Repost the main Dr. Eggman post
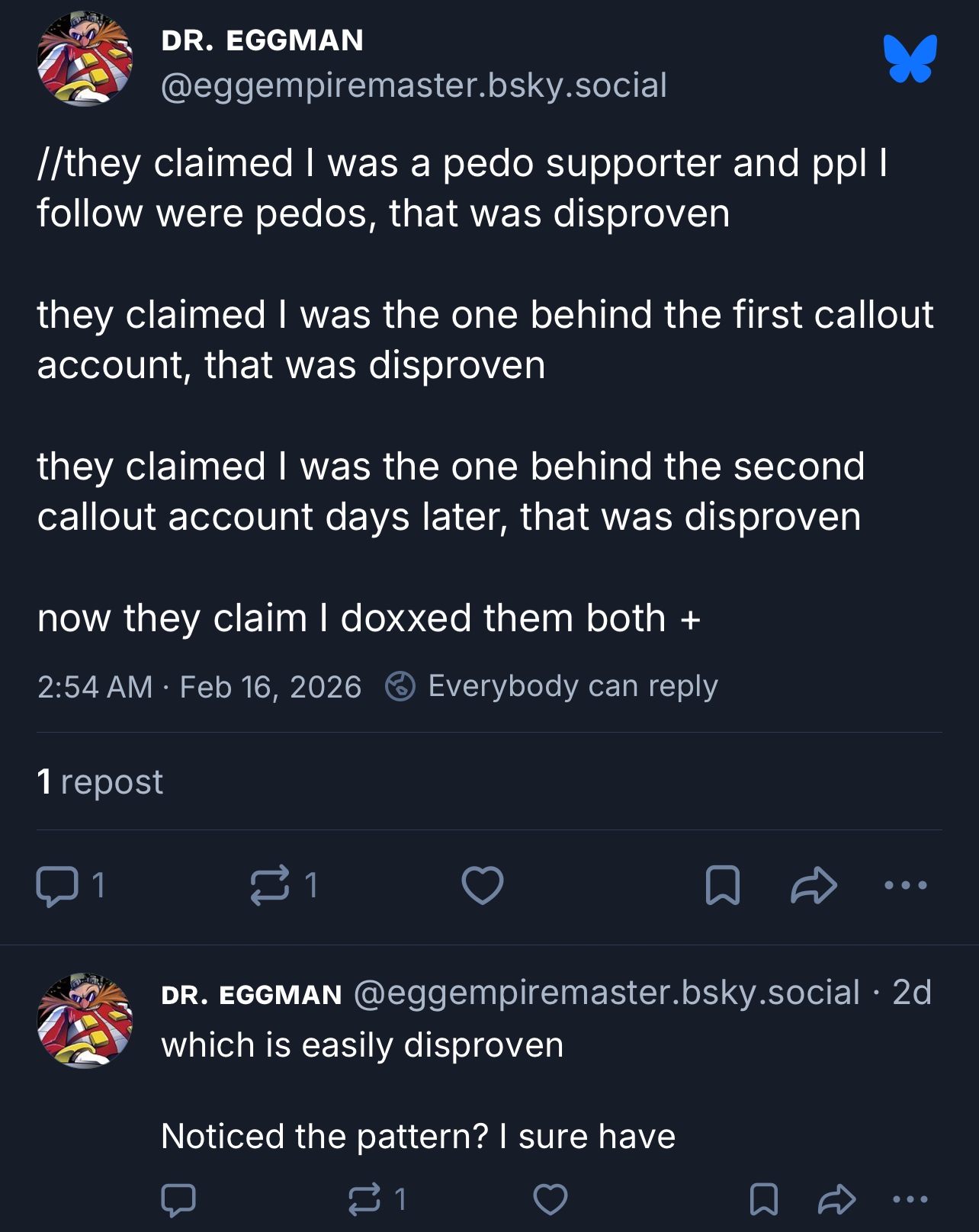 click(x=271, y=885)
